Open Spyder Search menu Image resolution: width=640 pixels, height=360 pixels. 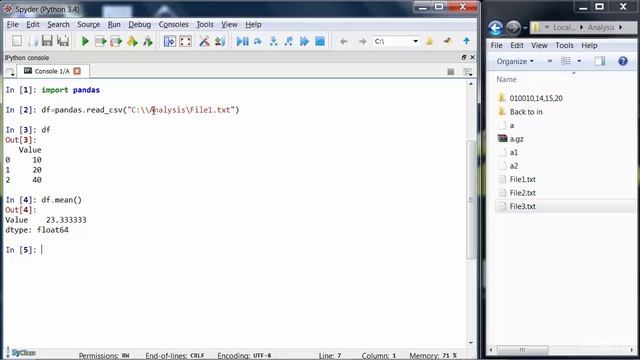coord(58,24)
